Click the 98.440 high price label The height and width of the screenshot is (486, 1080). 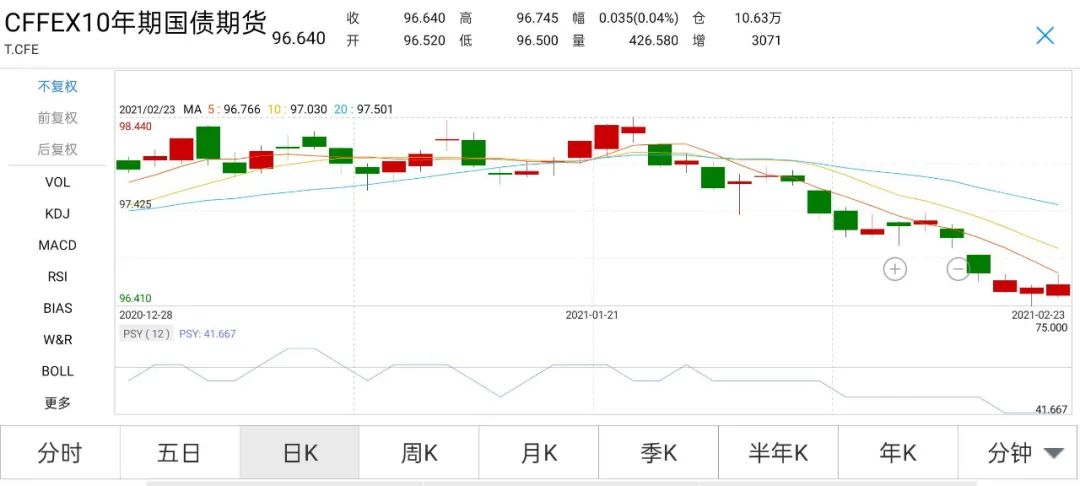pos(135,127)
